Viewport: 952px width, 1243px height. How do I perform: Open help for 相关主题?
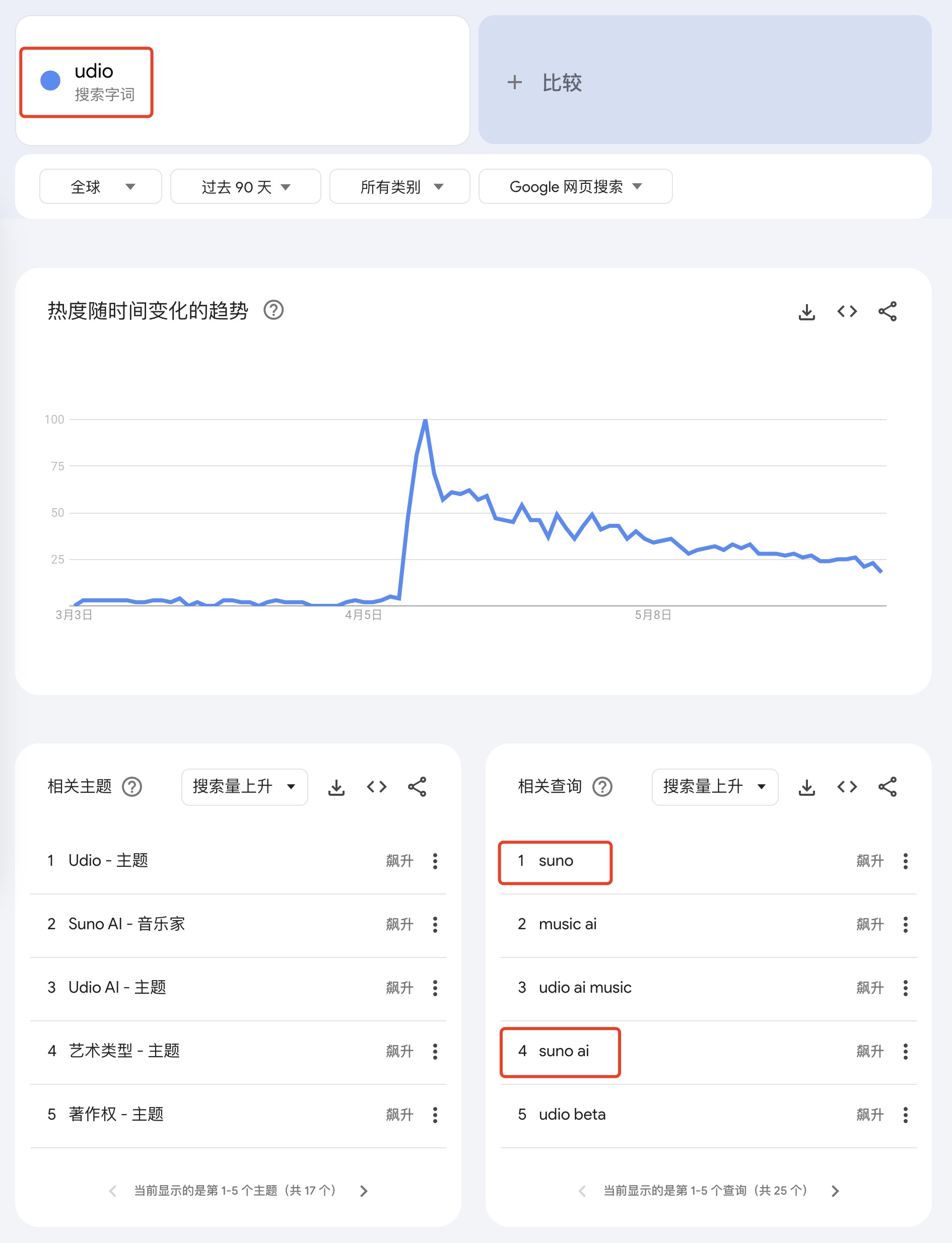pos(132,787)
